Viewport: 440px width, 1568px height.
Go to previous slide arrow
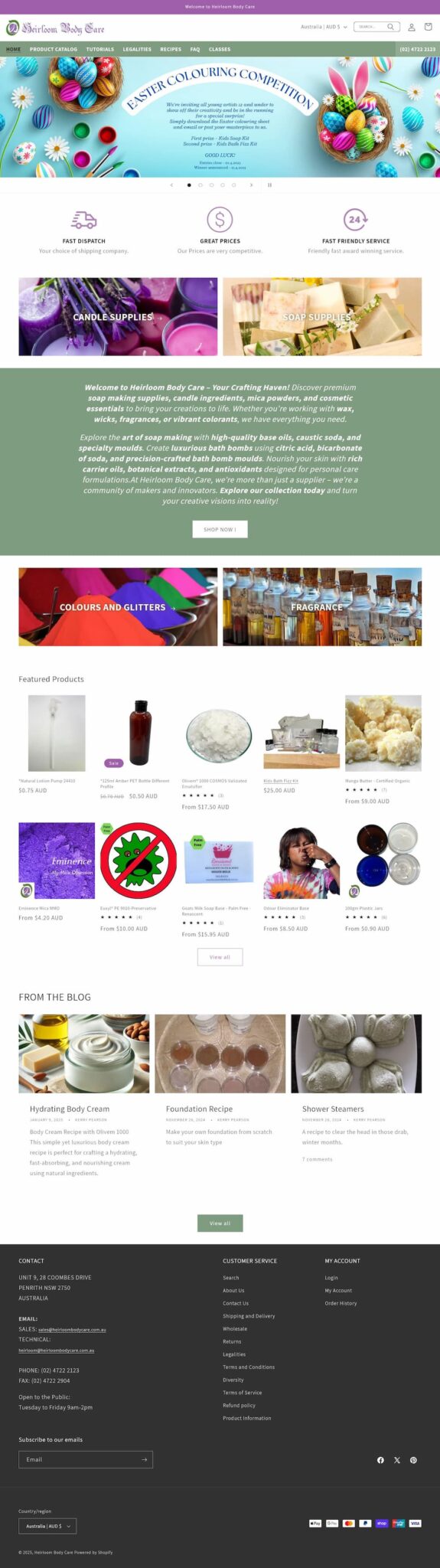(x=171, y=185)
